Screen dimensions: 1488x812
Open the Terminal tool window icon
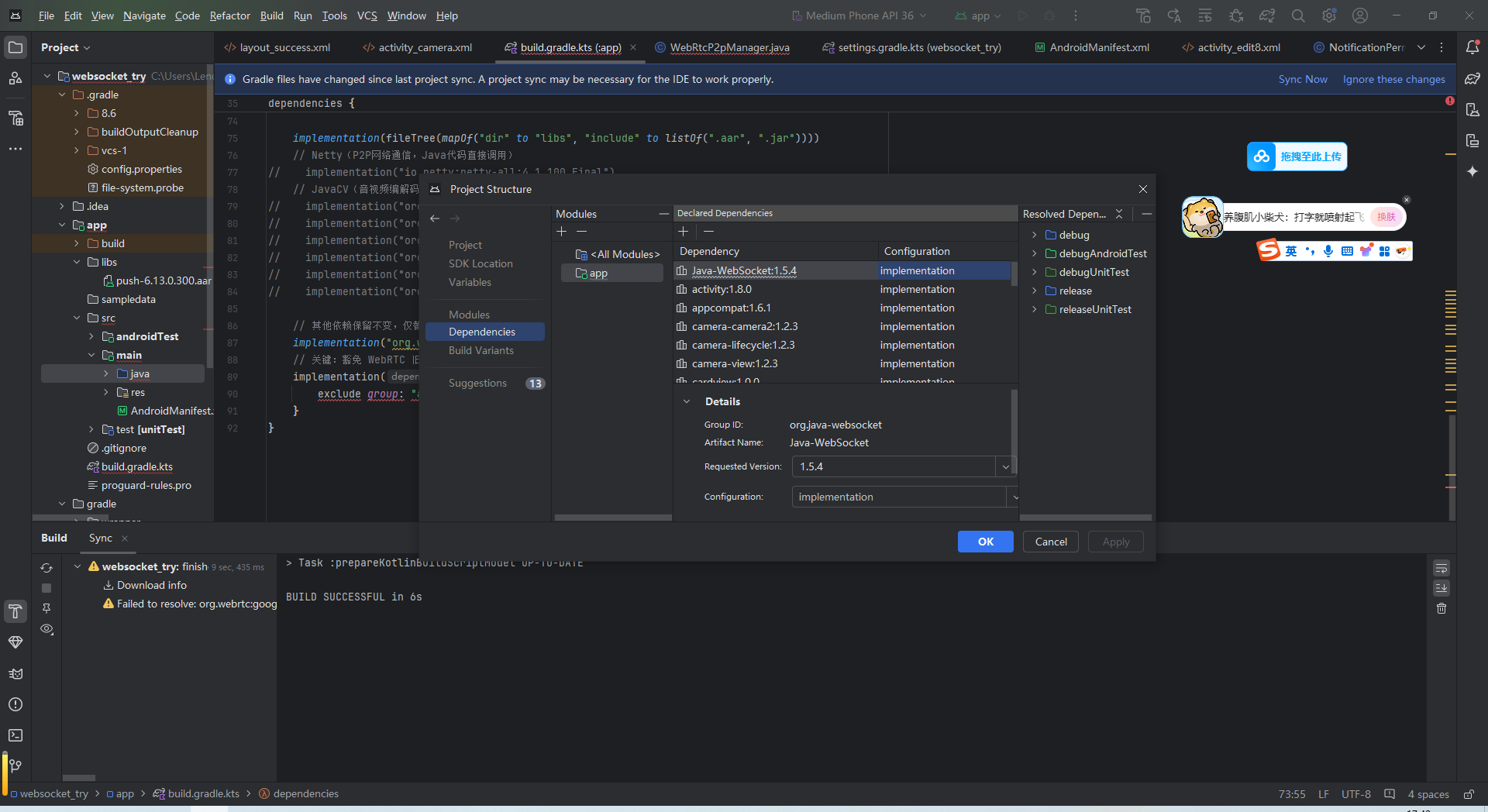click(x=15, y=735)
